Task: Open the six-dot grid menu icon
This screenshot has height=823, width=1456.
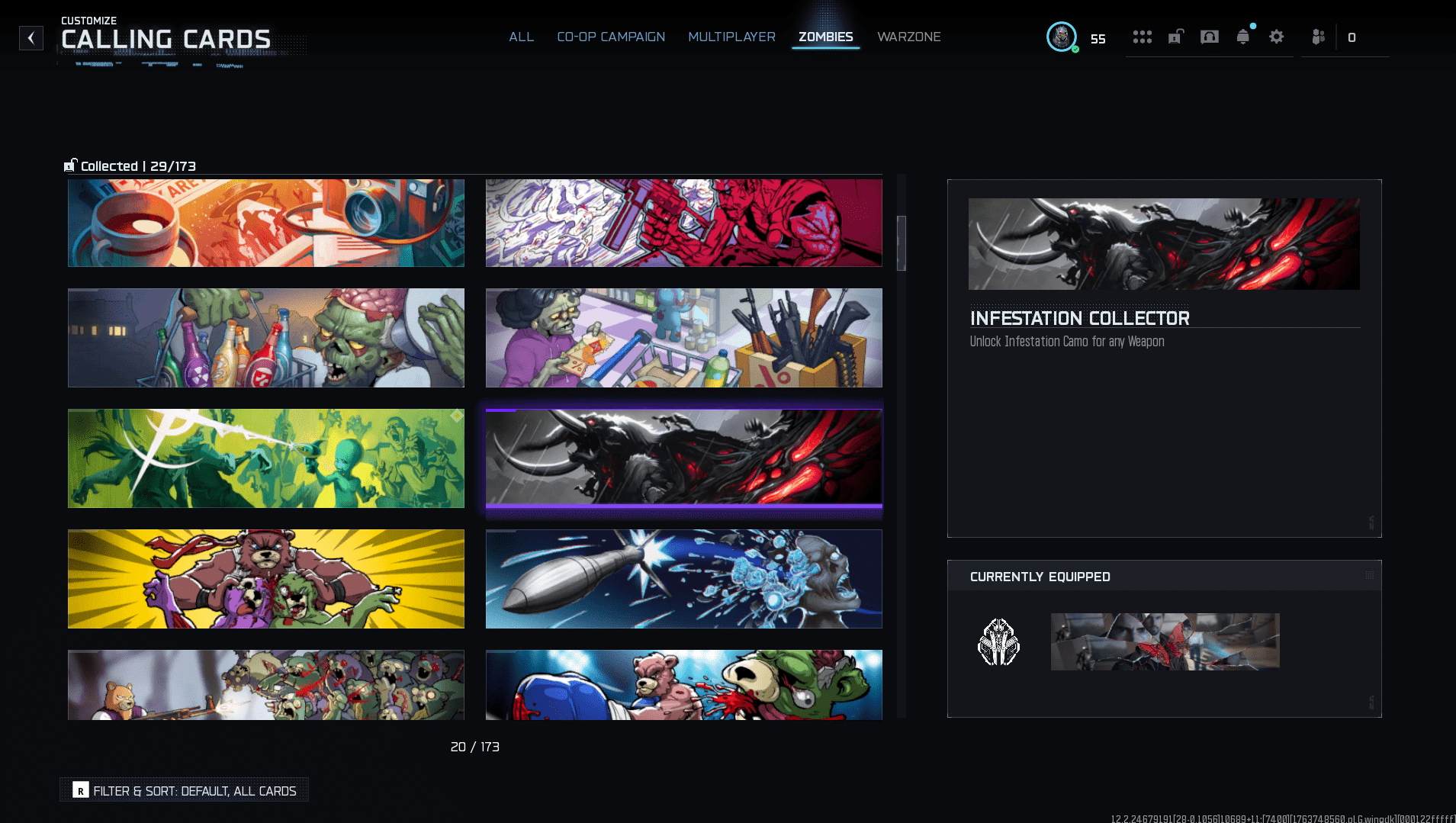Action: click(x=1142, y=37)
